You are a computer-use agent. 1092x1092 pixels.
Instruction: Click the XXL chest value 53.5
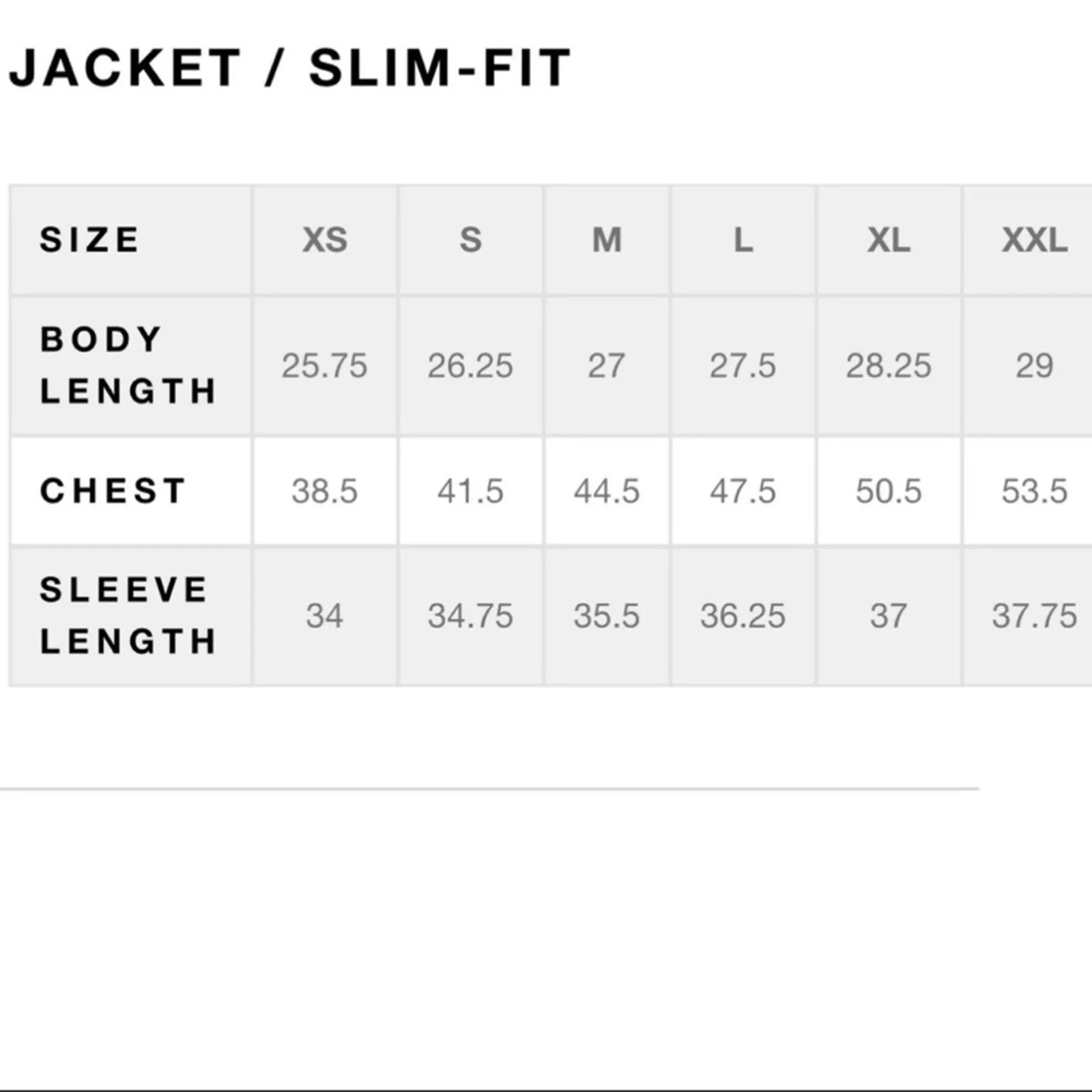click(x=1035, y=491)
